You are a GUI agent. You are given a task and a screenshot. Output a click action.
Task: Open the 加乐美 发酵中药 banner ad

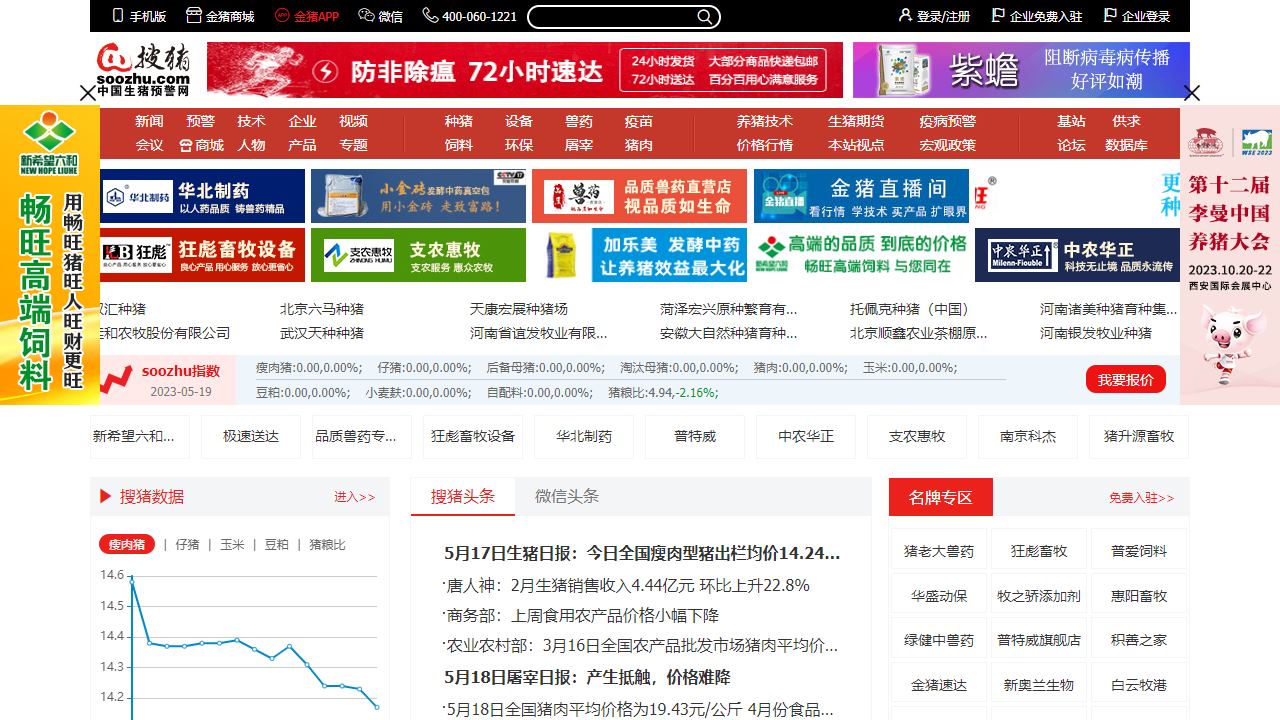click(639, 255)
